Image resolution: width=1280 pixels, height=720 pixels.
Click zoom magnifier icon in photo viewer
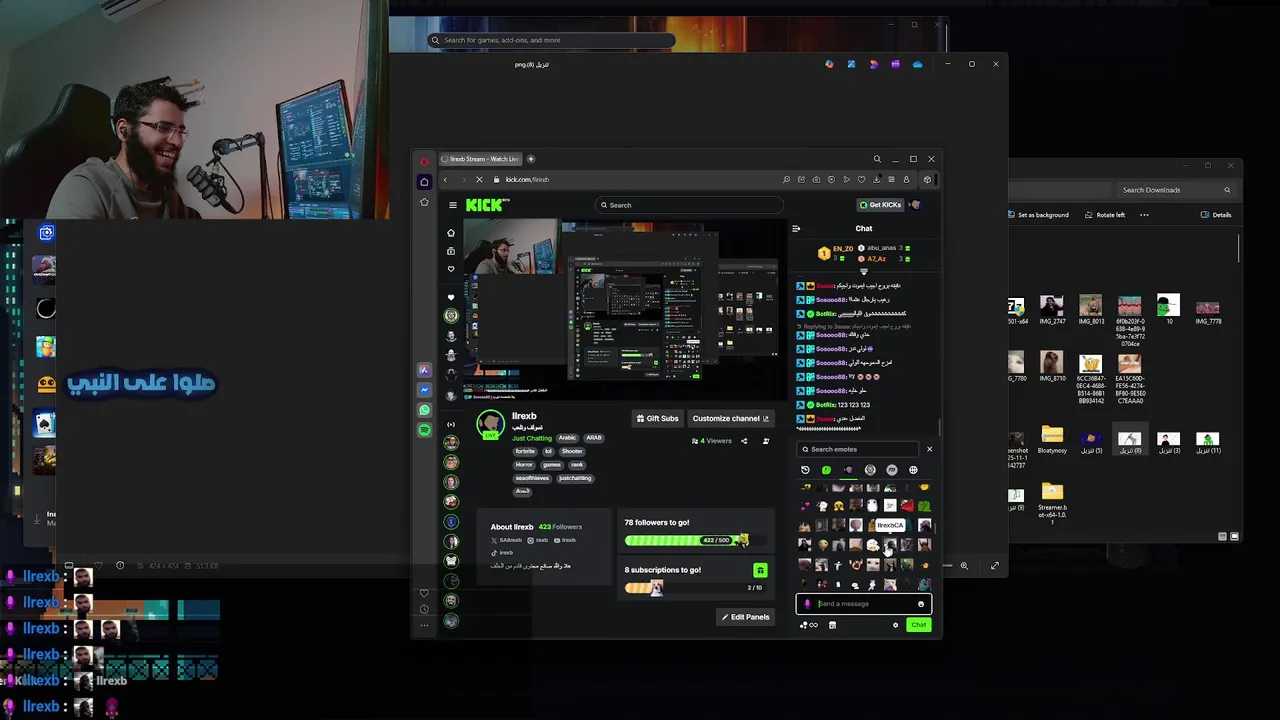tap(964, 566)
